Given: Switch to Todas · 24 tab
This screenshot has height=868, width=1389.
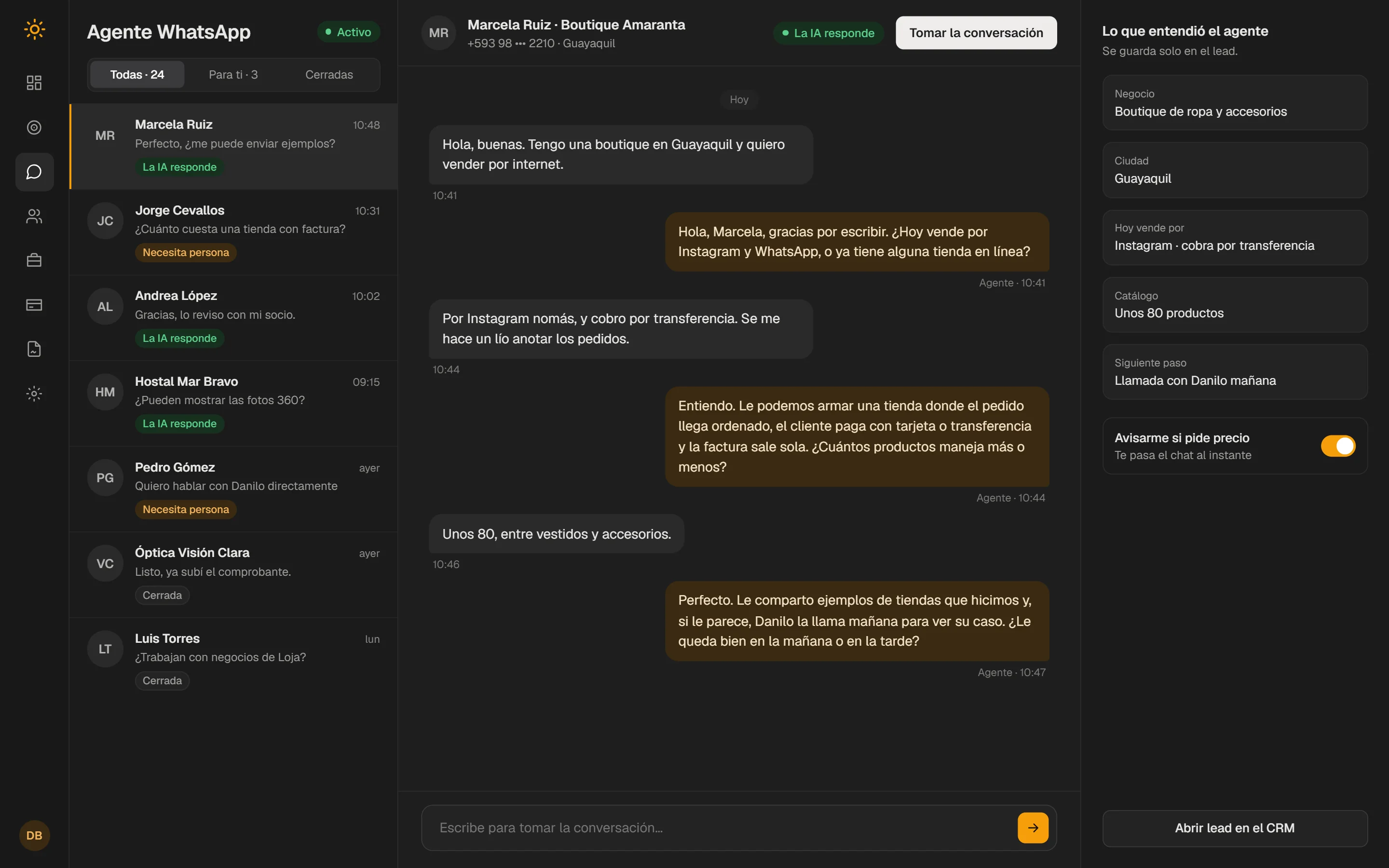Looking at the screenshot, I should click(x=137, y=75).
